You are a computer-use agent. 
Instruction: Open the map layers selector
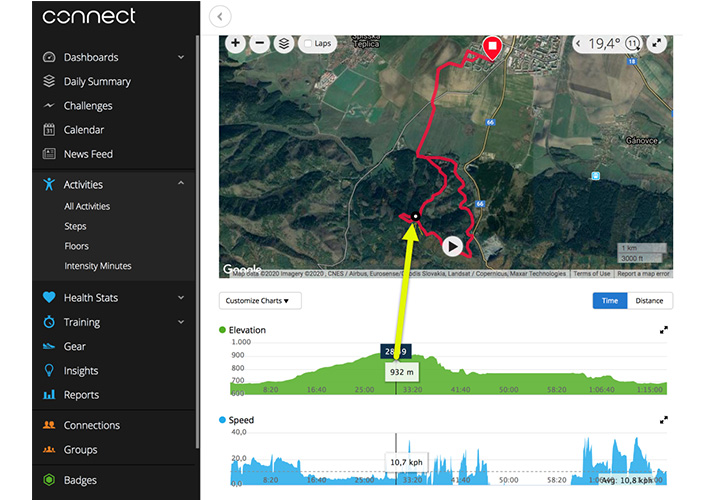click(x=285, y=43)
